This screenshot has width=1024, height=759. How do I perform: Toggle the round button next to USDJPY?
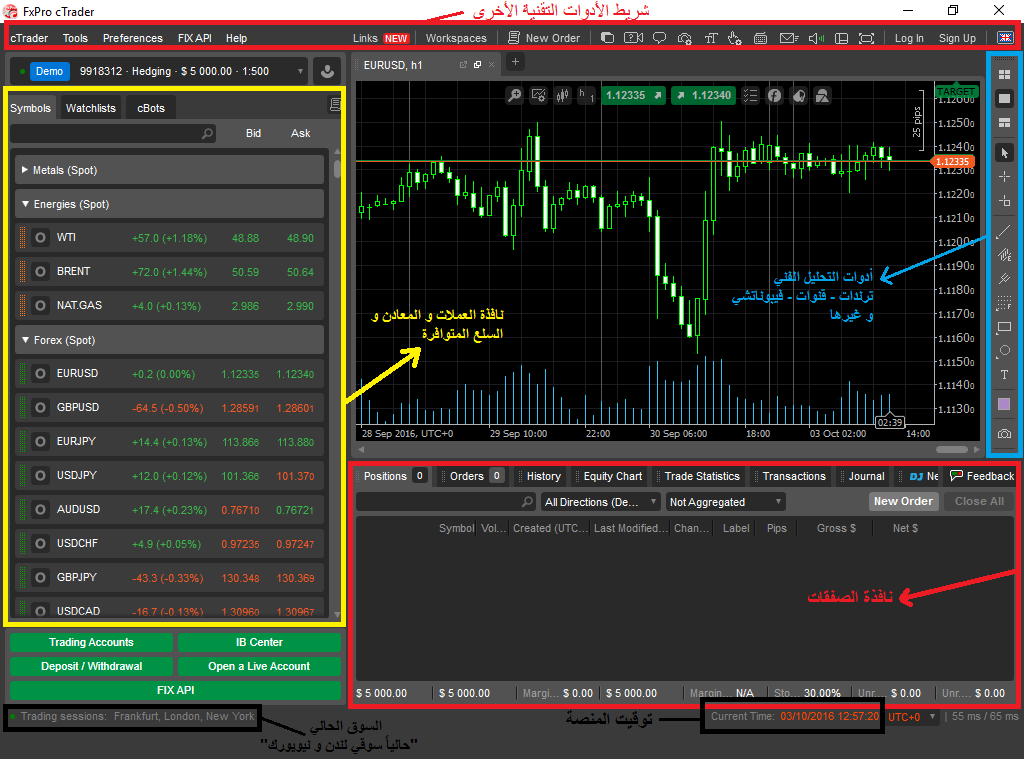point(40,476)
